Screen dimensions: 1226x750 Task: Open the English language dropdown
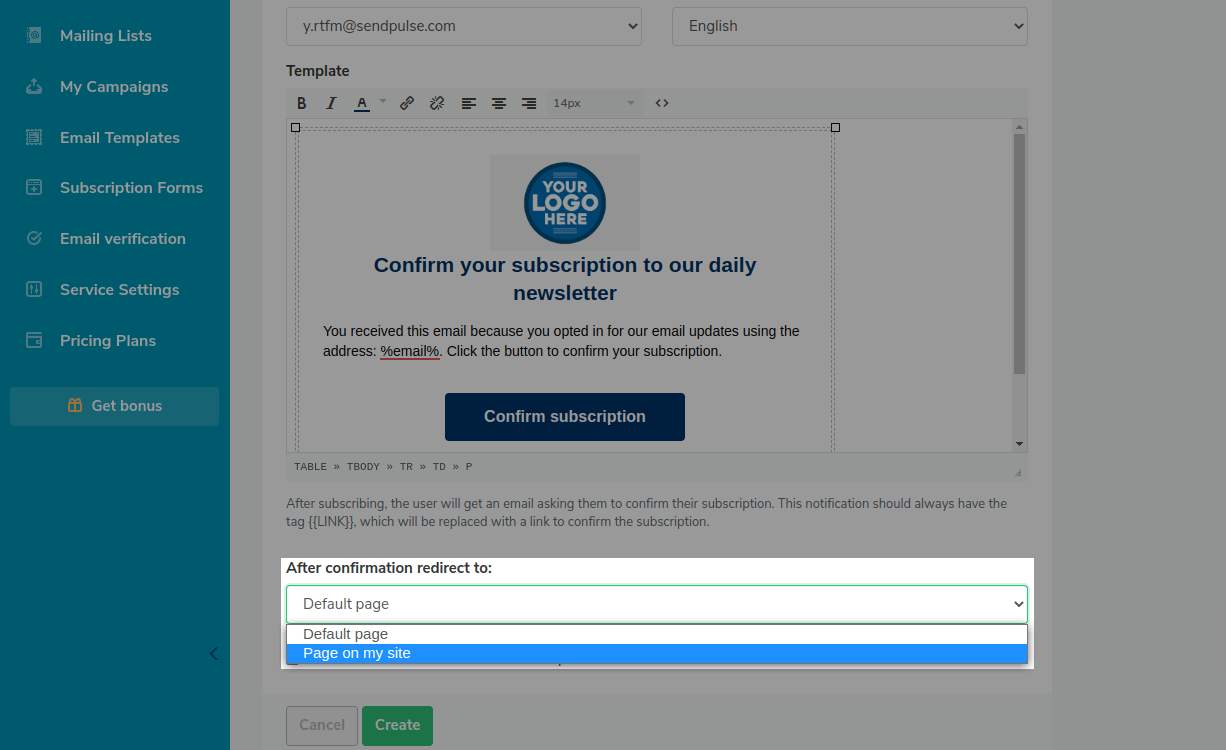(x=849, y=26)
